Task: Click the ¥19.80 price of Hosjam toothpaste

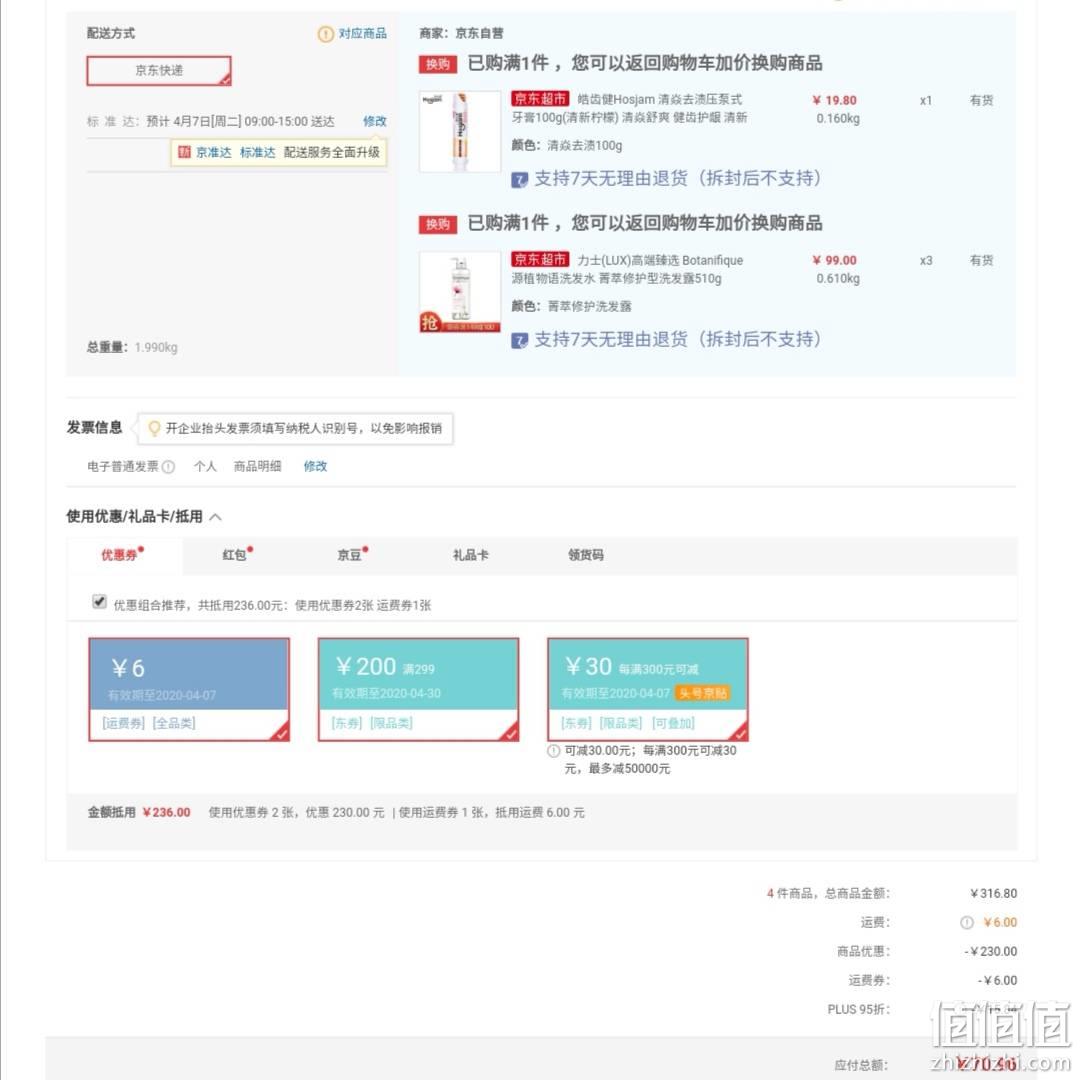Action: point(835,101)
